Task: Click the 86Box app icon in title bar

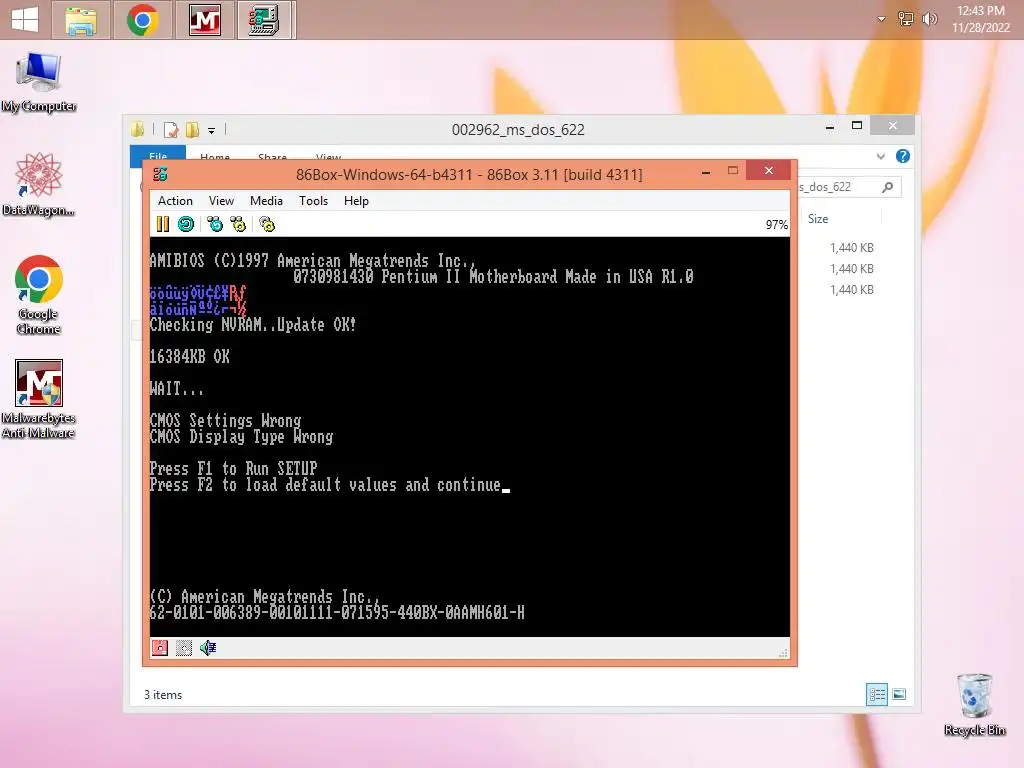Action: (160, 174)
